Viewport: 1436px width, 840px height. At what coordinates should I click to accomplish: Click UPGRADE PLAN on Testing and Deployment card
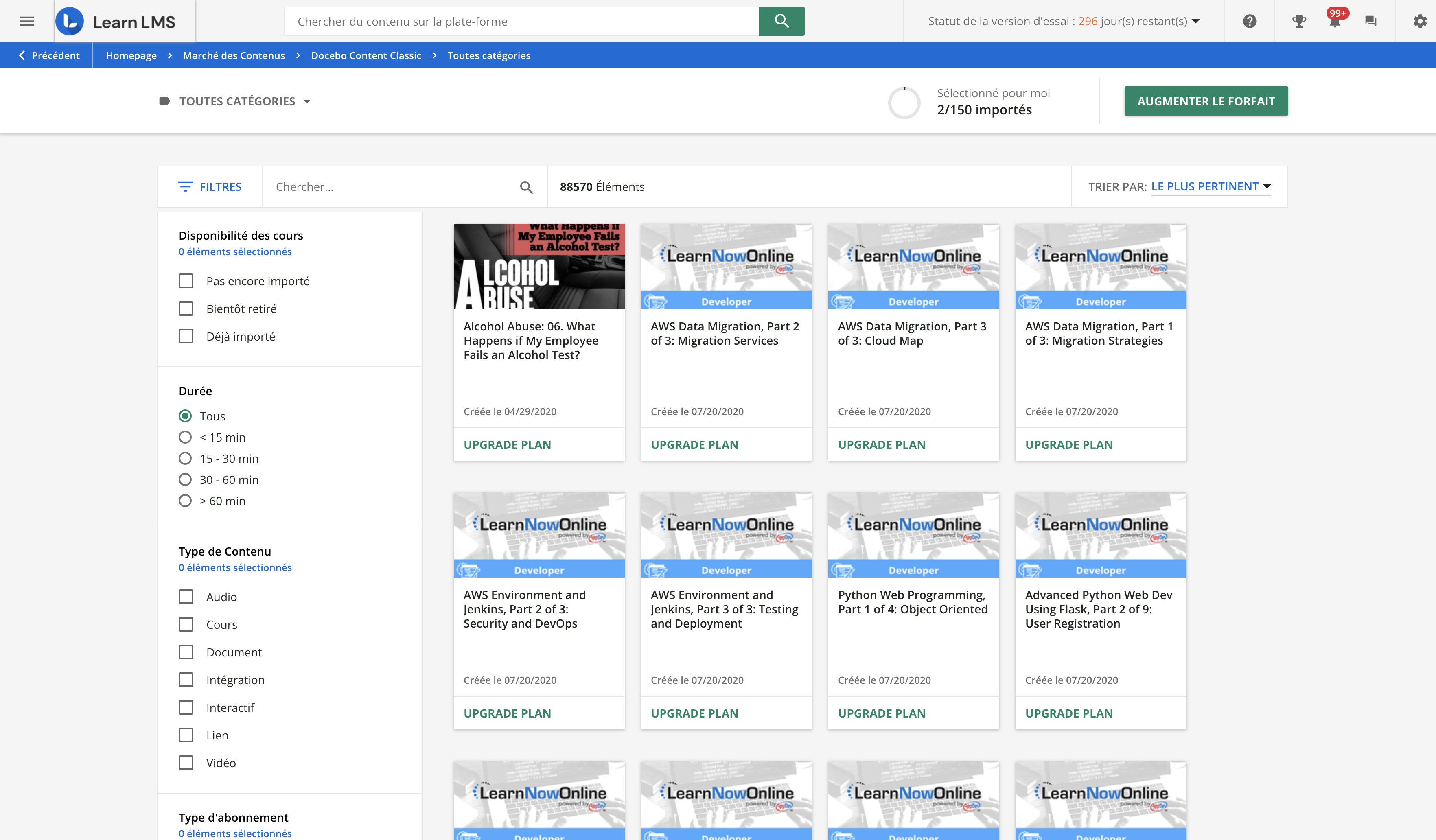[694, 713]
